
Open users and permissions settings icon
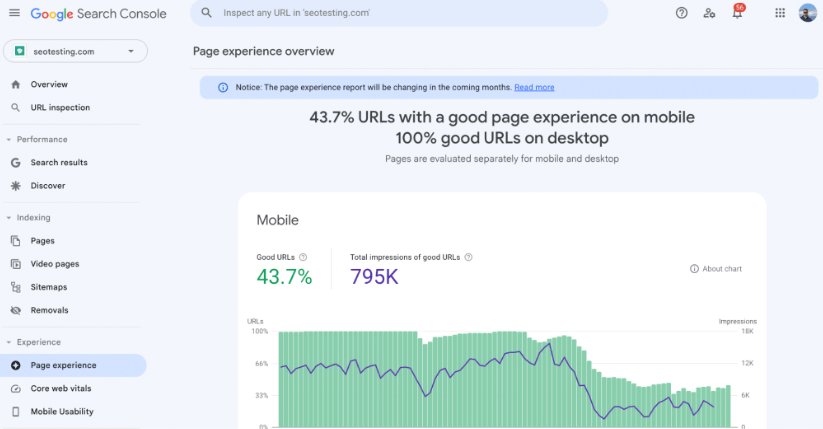709,13
